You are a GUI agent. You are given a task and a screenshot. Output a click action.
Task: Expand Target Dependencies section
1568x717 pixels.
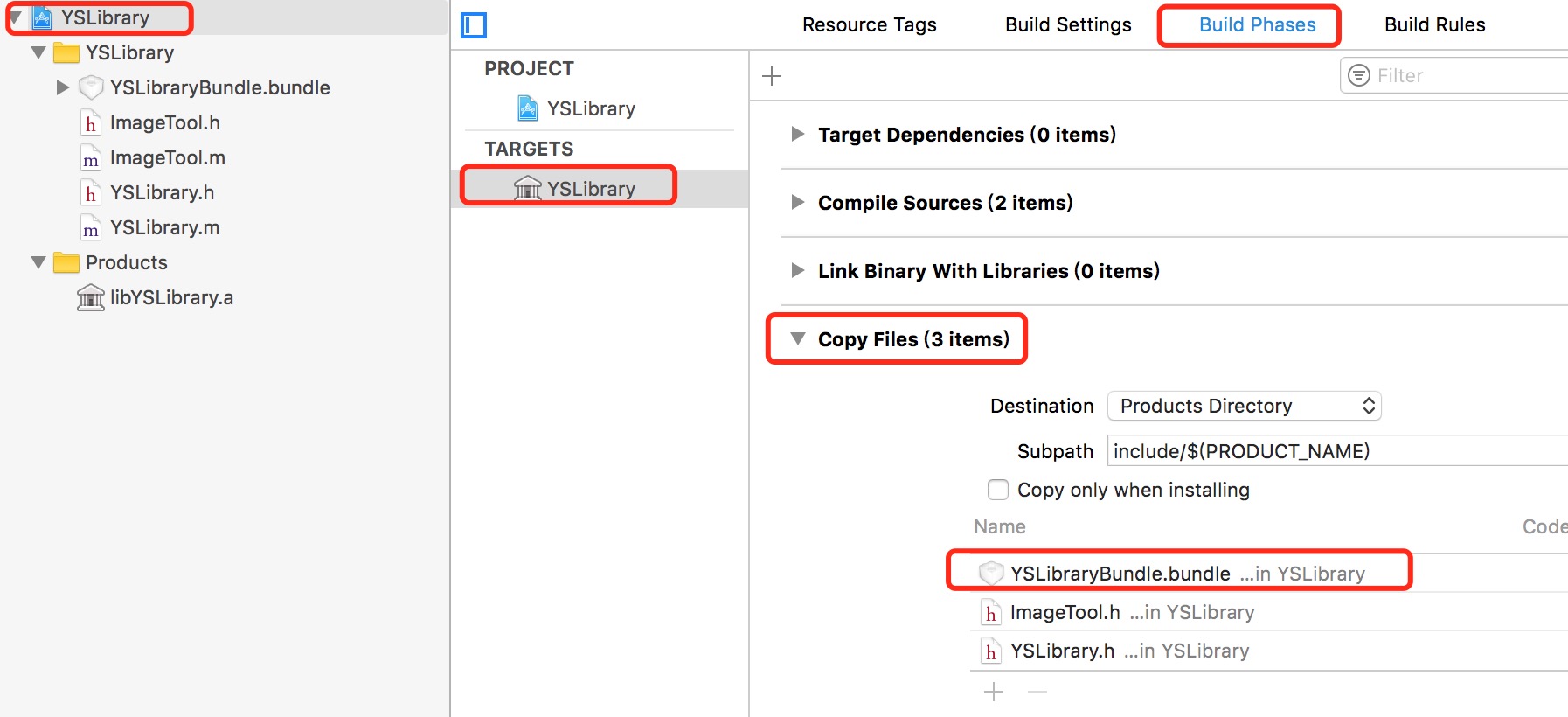point(797,134)
